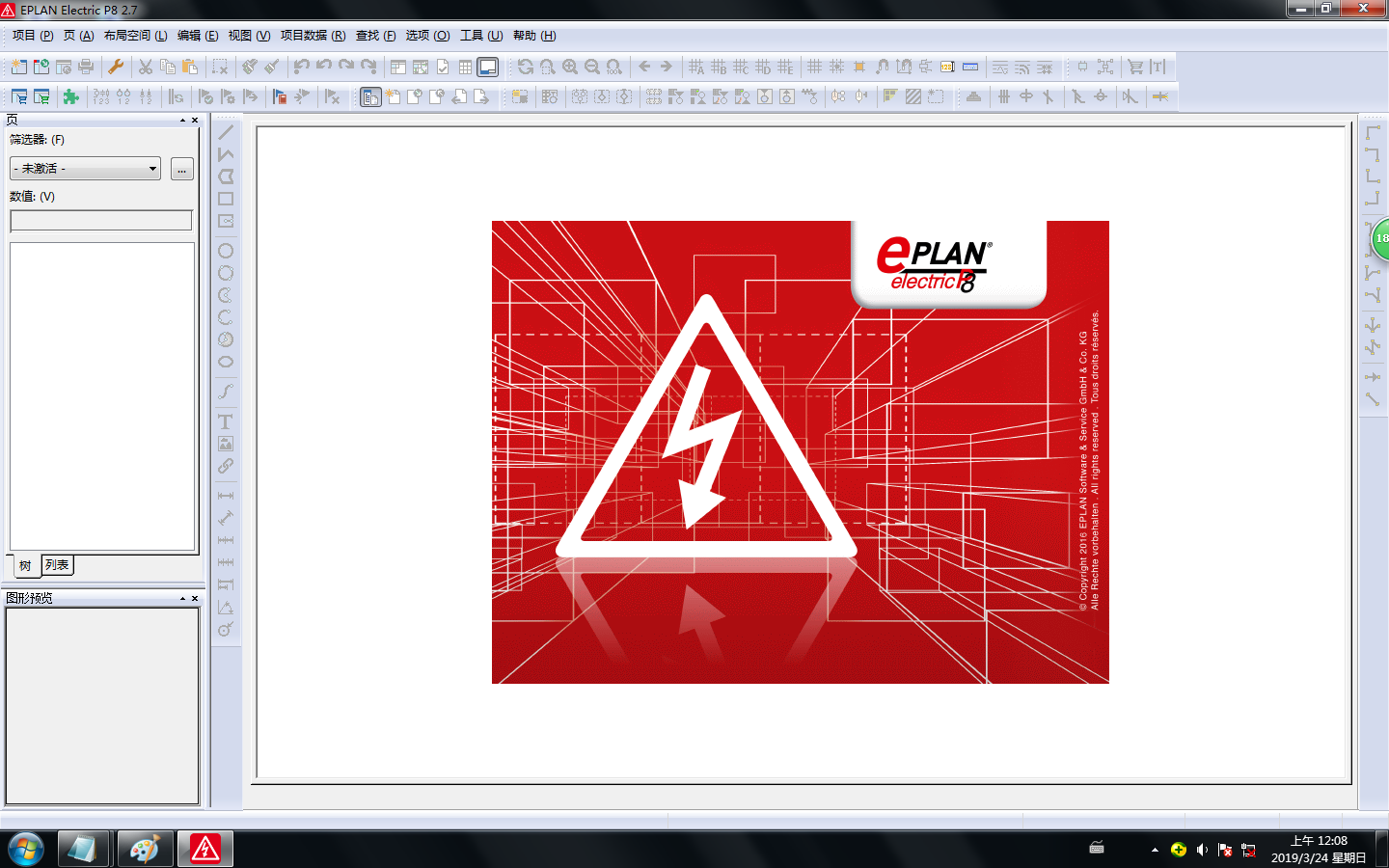Screen dimensions: 1389x868
Task: Click the 数值 value input field
Action: click(101, 221)
